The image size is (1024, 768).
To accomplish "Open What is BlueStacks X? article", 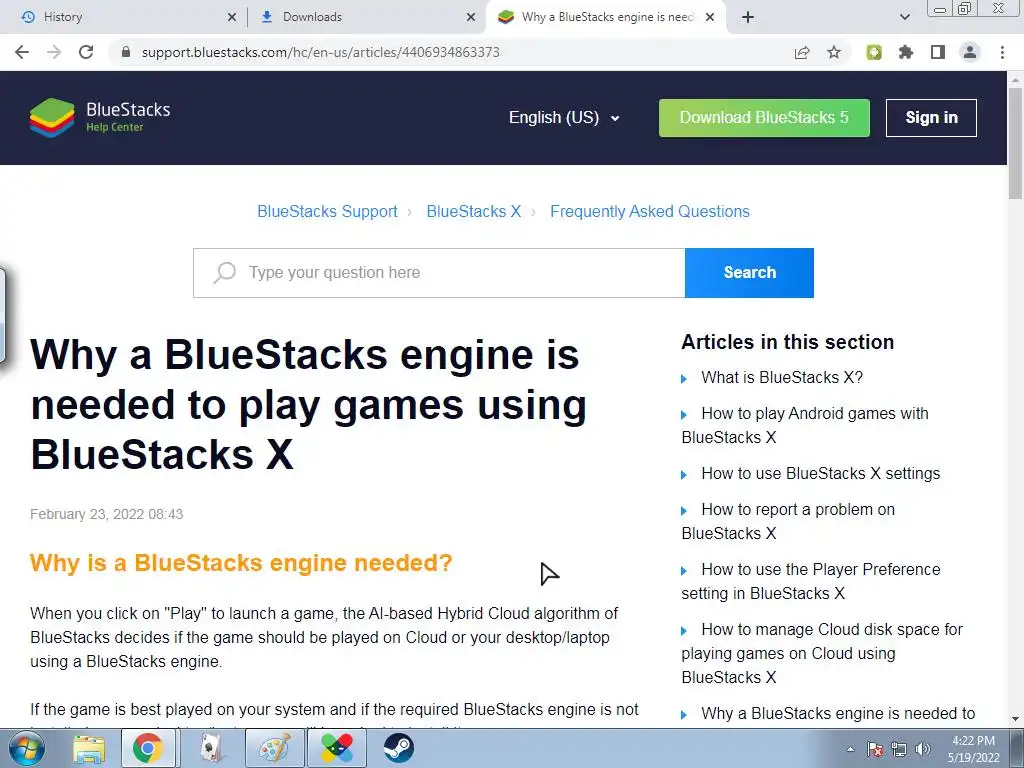I will point(782,377).
